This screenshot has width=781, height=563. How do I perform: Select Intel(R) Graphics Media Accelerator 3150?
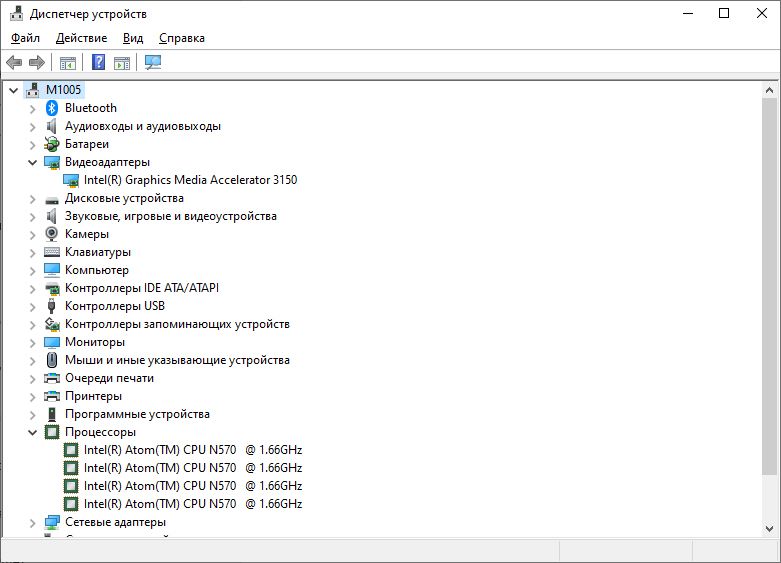pos(190,180)
